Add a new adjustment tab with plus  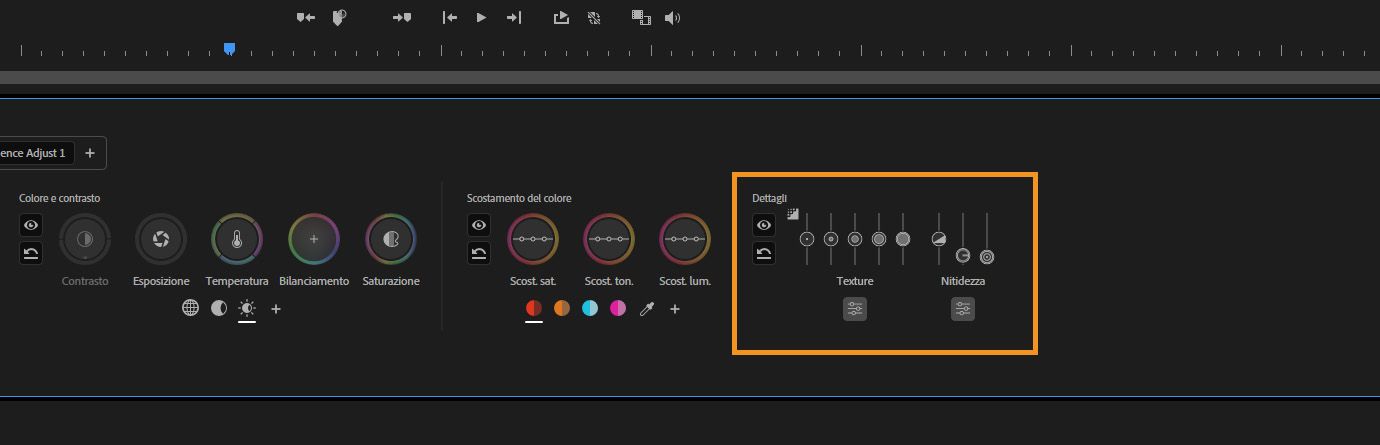pos(90,153)
